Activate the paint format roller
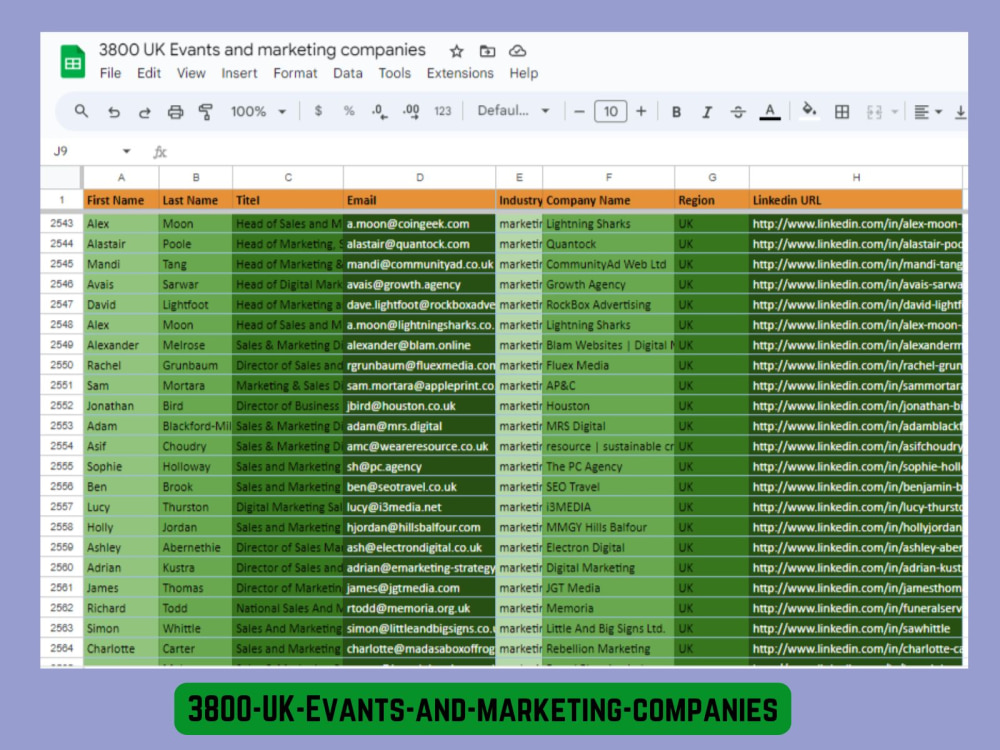 tap(205, 112)
